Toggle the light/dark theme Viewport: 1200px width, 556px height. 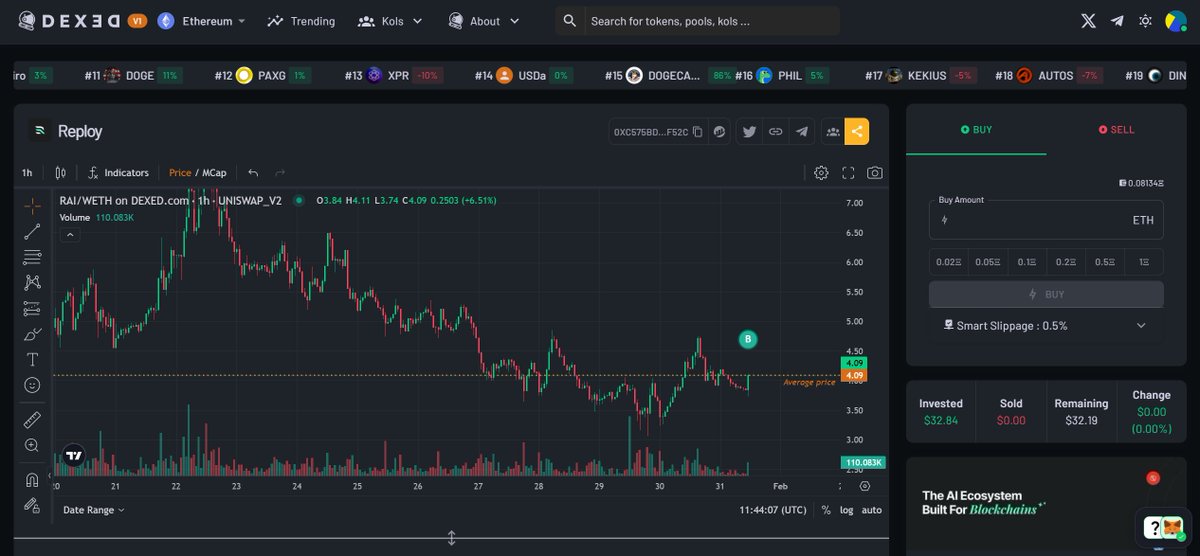point(1145,21)
